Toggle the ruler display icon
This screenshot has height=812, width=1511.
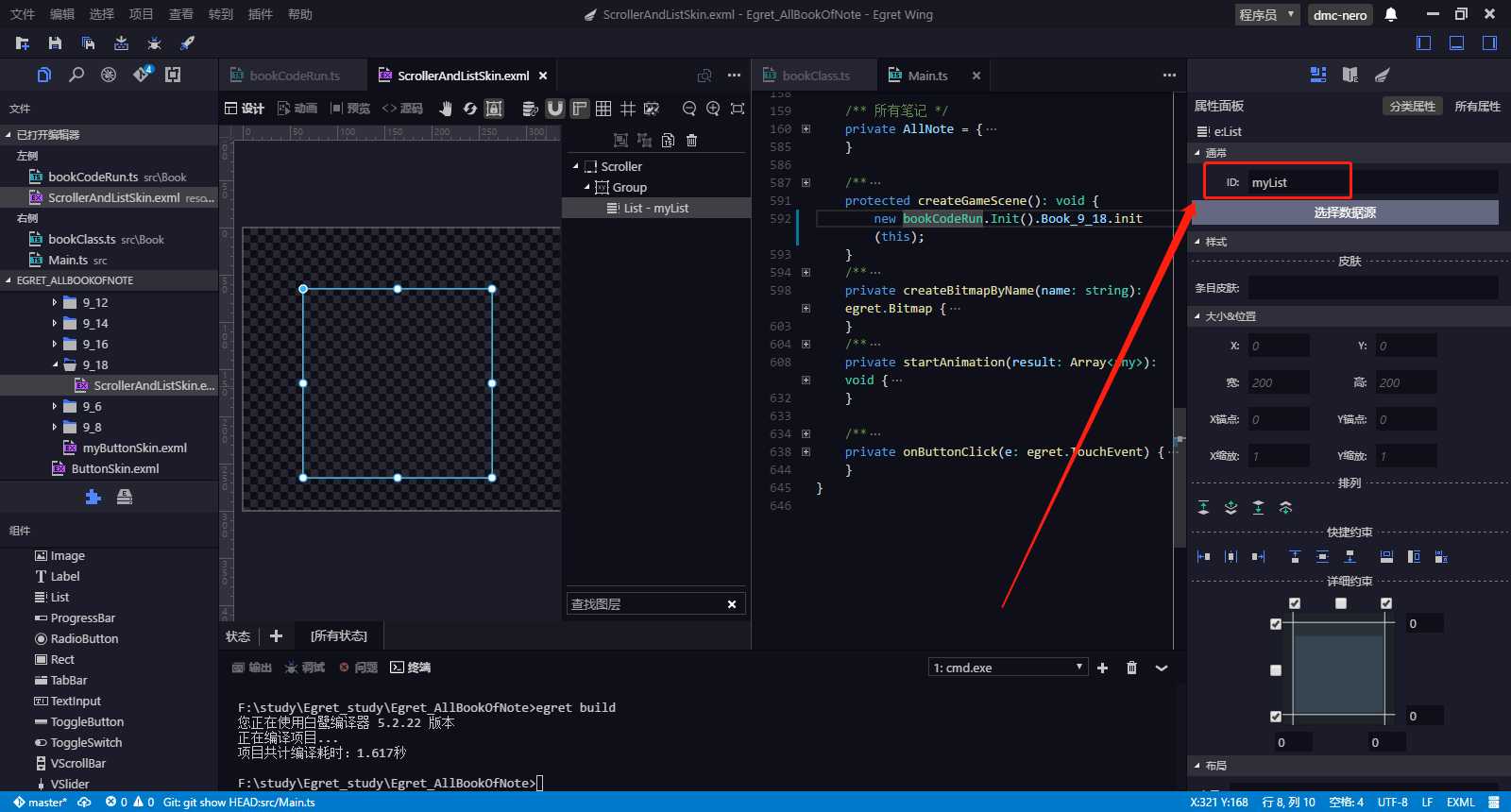[579, 109]
